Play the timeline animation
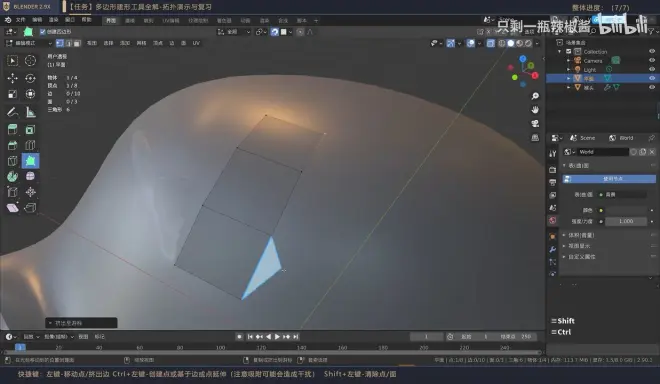This screenshot has width=660, height=384. click(x=277, y=336)
